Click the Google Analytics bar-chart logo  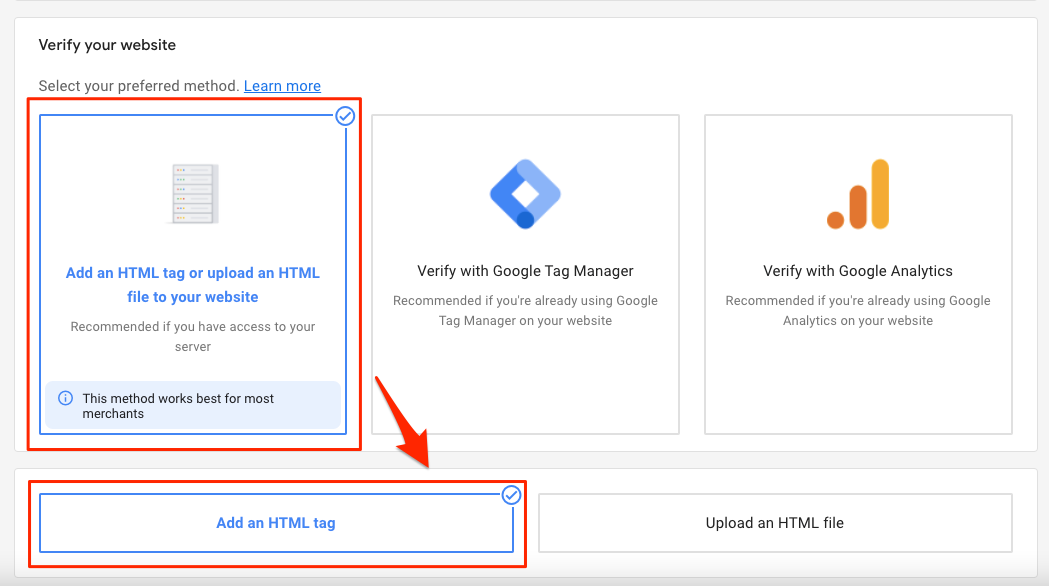[857, 193]
